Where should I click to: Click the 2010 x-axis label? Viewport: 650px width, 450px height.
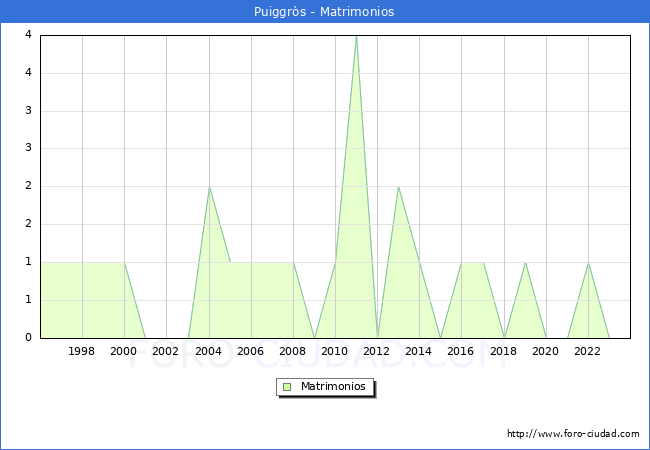click(335, 351)
